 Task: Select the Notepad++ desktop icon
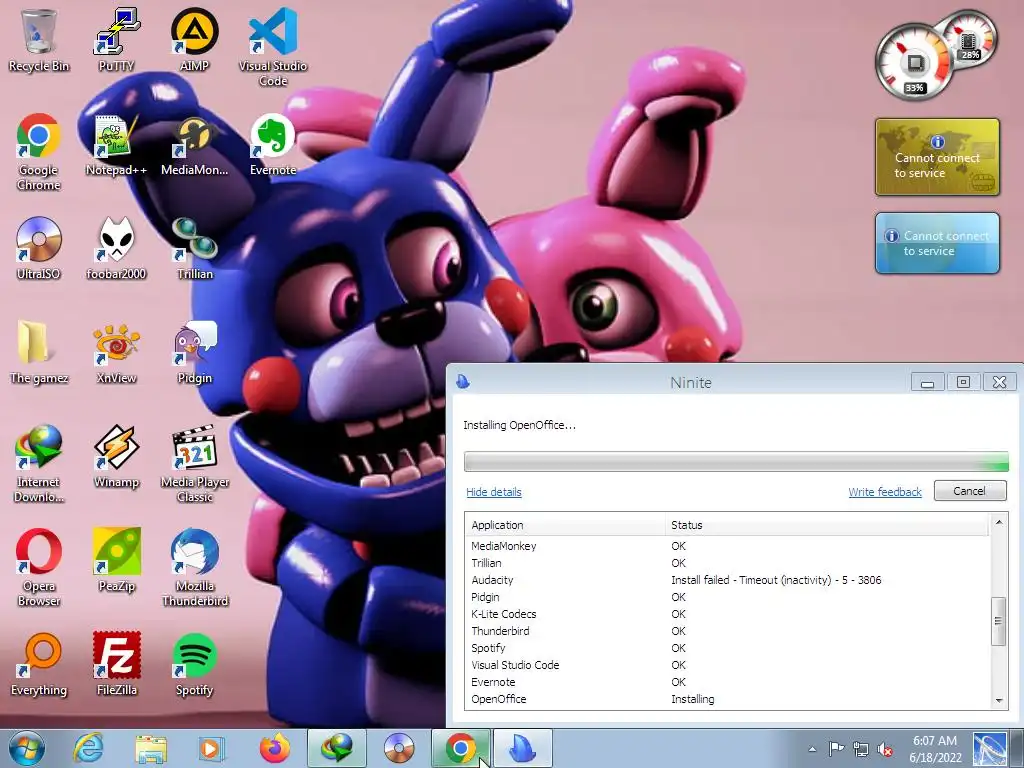click(116, 145)
